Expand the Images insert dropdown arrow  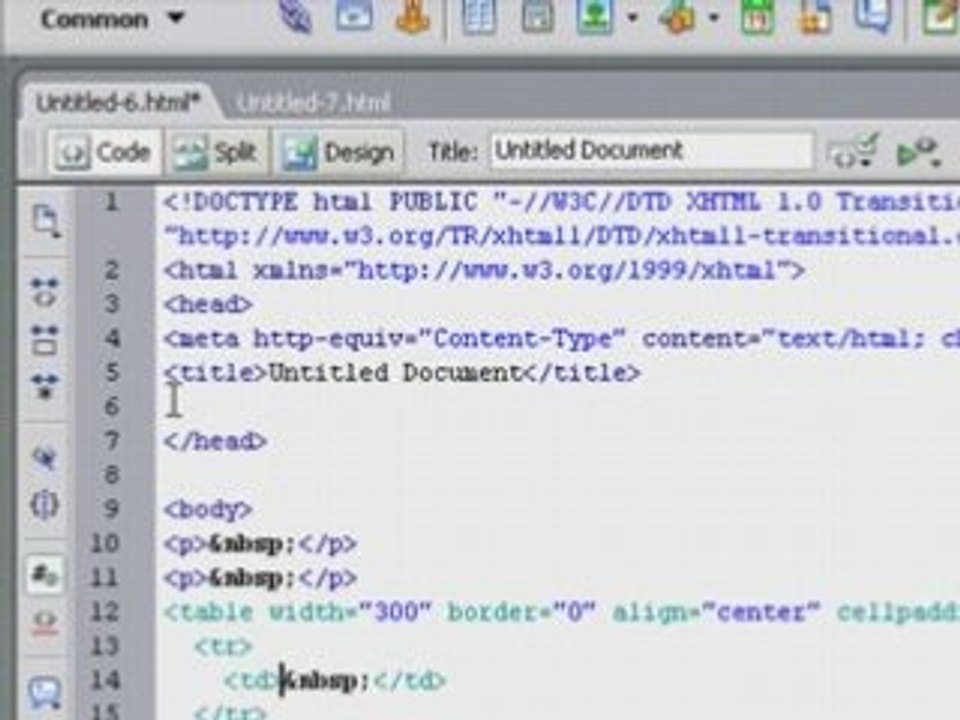pyautogui.click(x=632, y=18)
